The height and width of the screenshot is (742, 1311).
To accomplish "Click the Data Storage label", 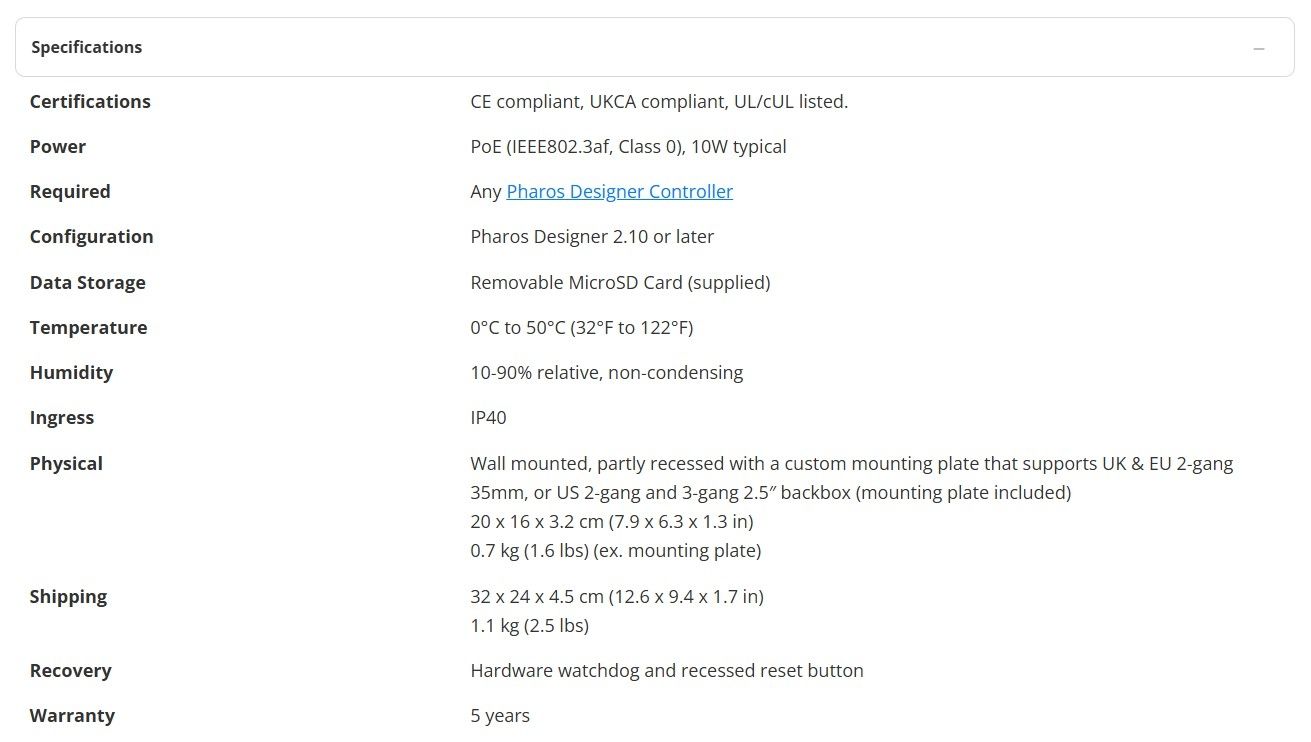I will click(x=87, y=282).
